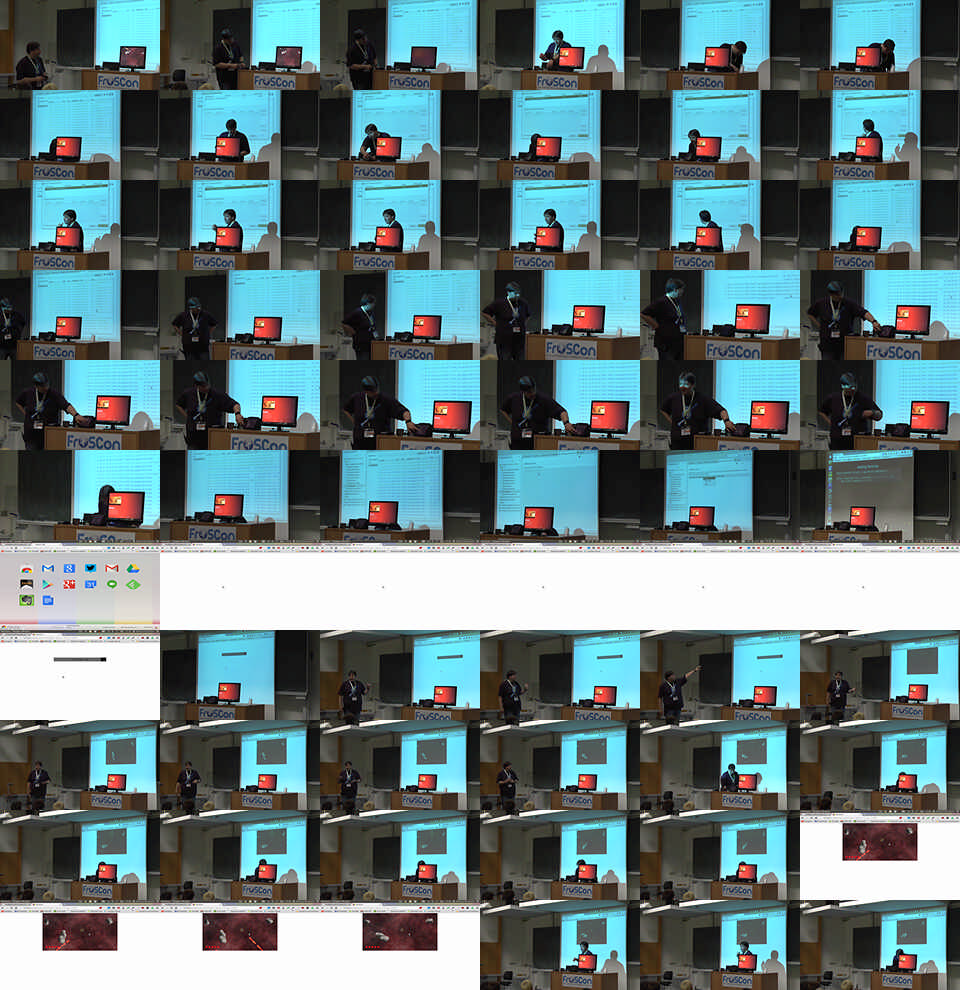960x990 pixels.
Task: Select the empty-stage thumbnail with black bar projected
Action: point(239,675)
